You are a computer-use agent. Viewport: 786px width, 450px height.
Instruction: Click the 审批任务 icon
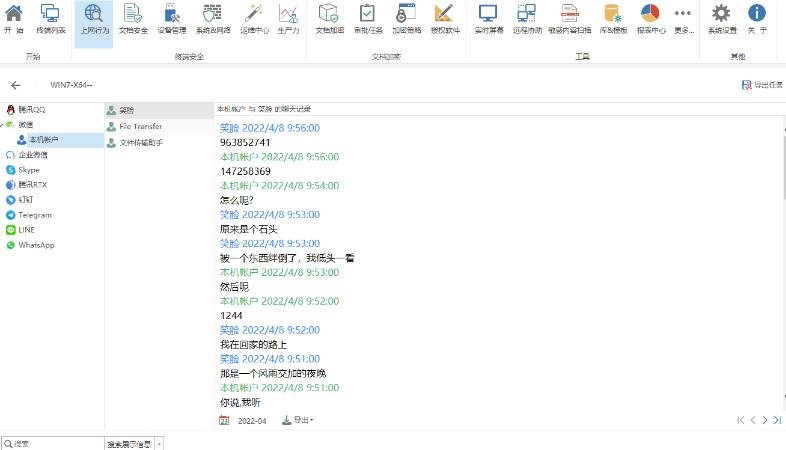[369, 19]
